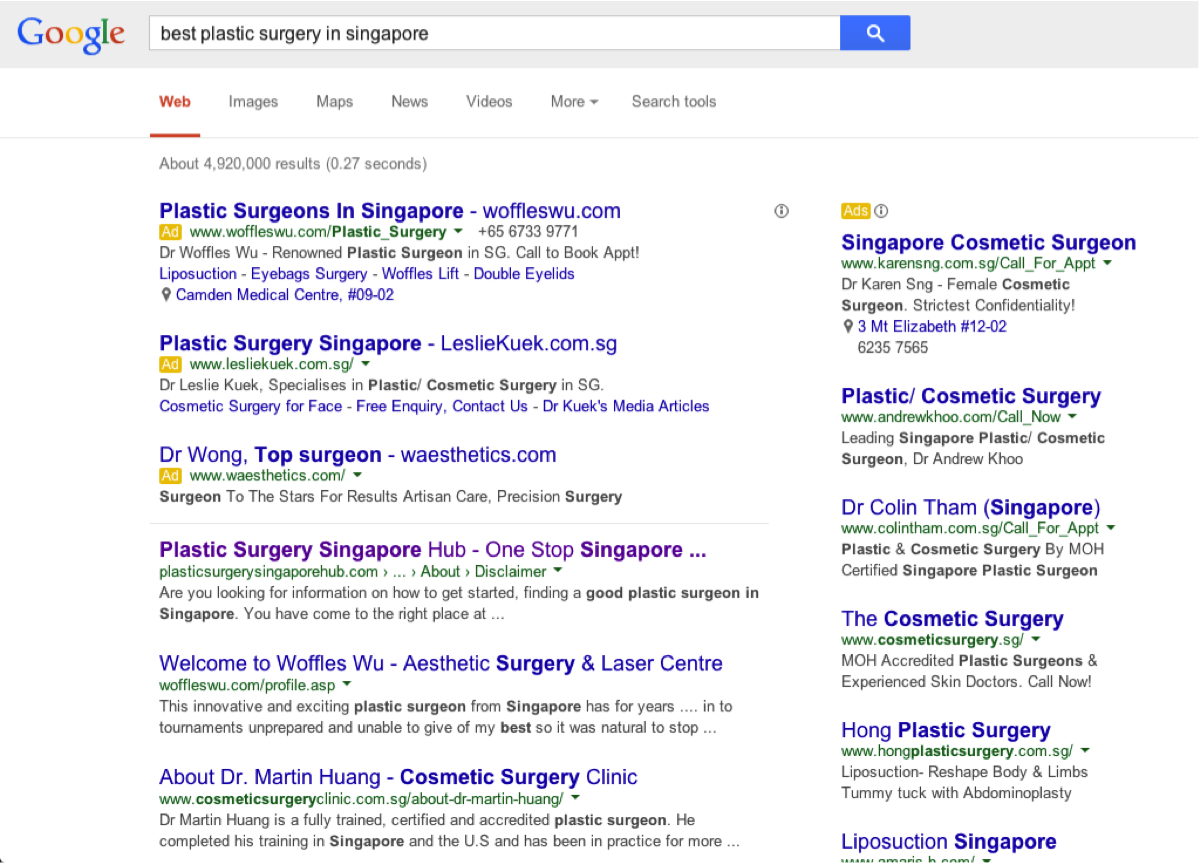Click Ad badge under Dr Wong title

click(x=170, y=475)
